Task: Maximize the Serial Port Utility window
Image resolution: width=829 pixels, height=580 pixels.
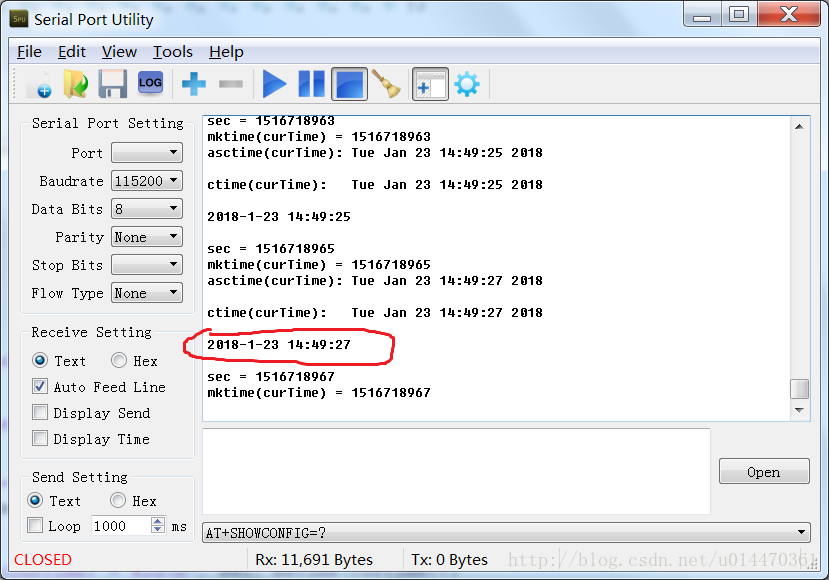Action: [x=739, y=14]
